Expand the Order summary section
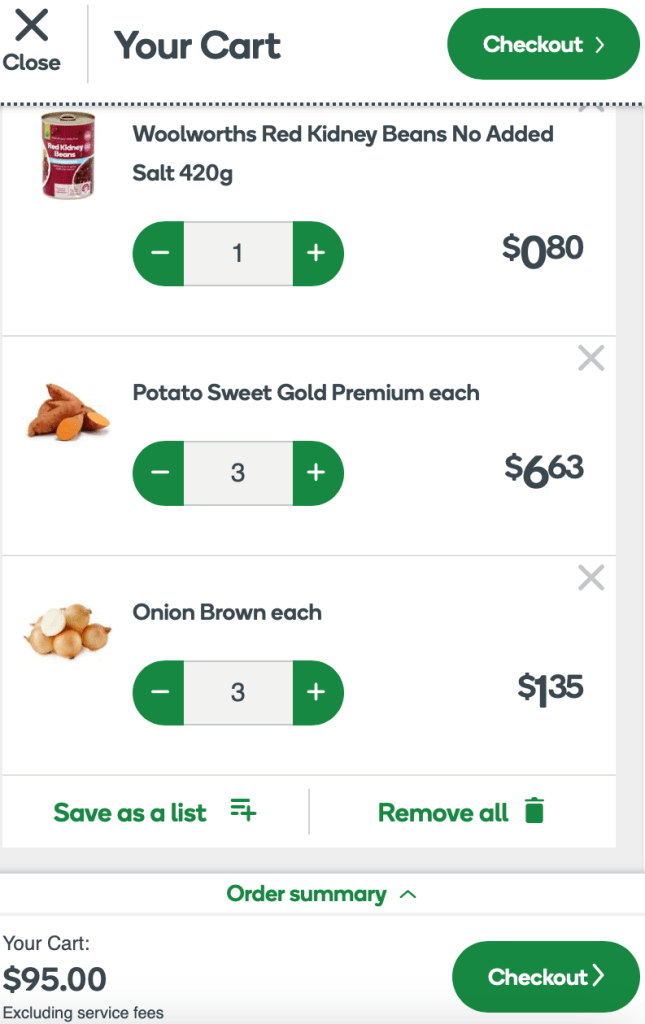This screenshot has height=1024, width=645. pos(321,894)
